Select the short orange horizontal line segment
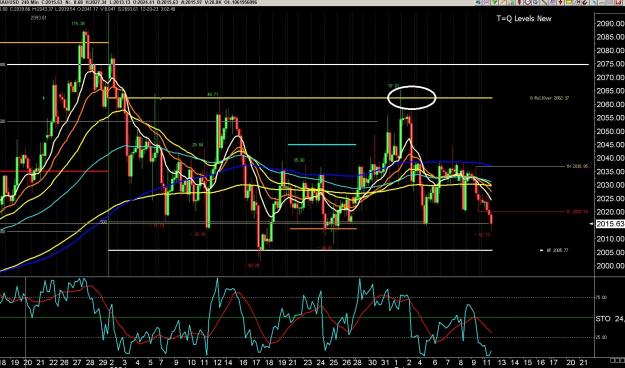This screenshot has height=368, width=625. point(323,228)
